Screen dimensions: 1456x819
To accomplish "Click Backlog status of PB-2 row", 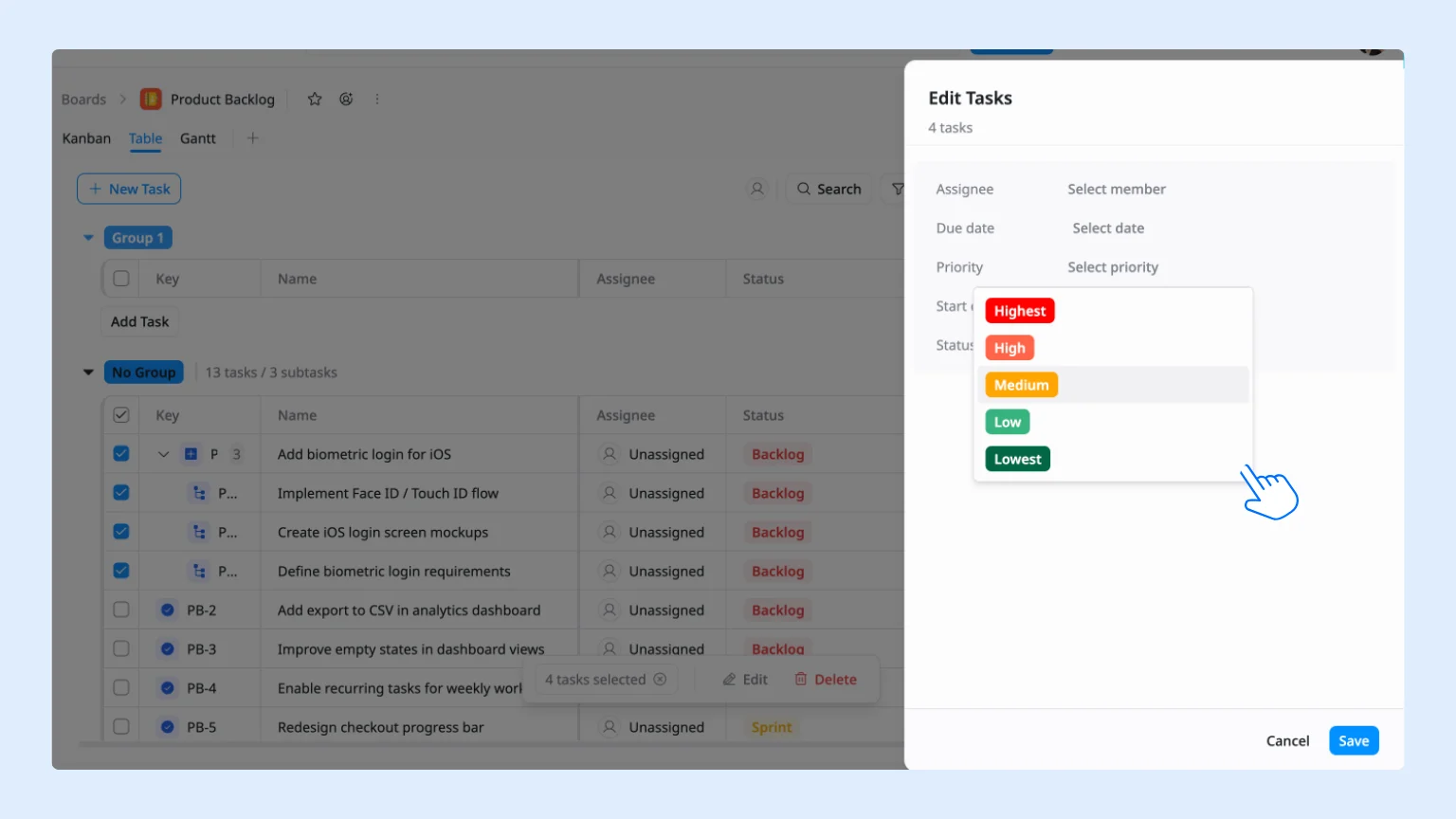I will pos(777,610).
